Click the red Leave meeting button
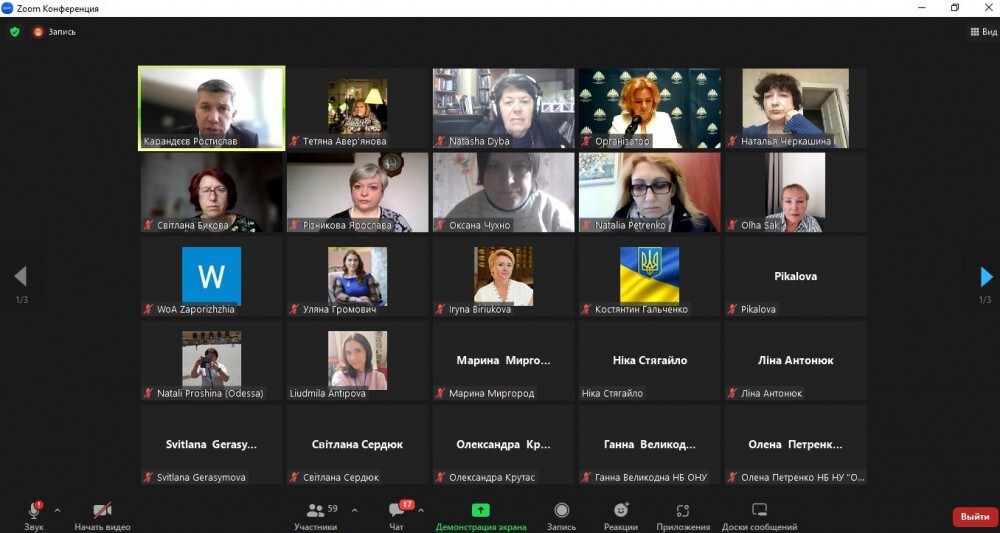Screen dimensions: 1000x533 [972, 517]
